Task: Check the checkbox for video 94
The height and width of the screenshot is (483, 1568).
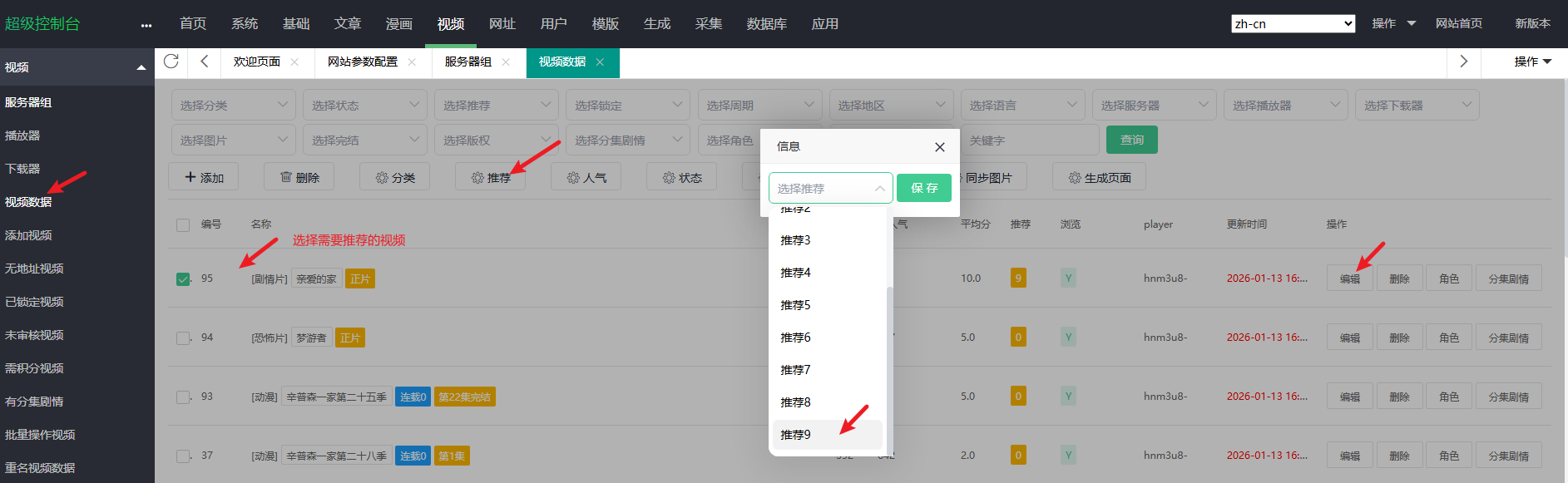Action: click(x=183, y=338)
